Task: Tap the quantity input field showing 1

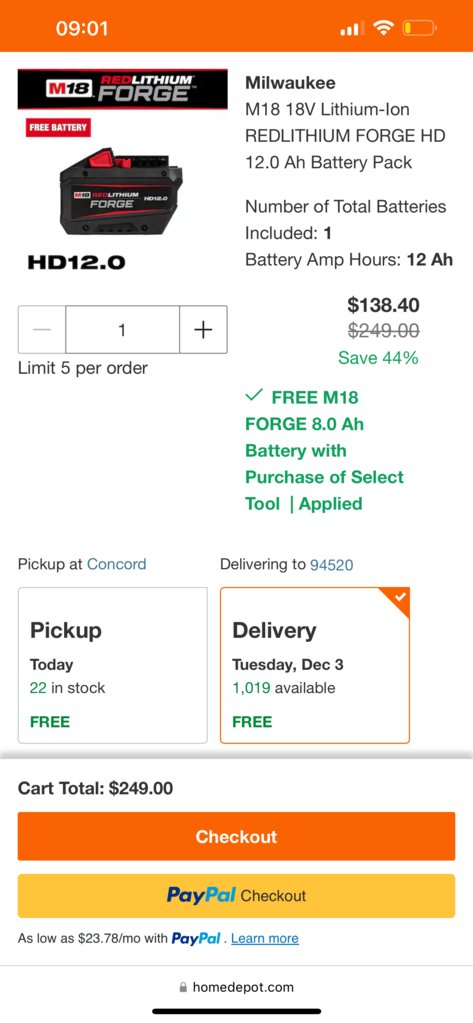Action: (x=122, y=329)
